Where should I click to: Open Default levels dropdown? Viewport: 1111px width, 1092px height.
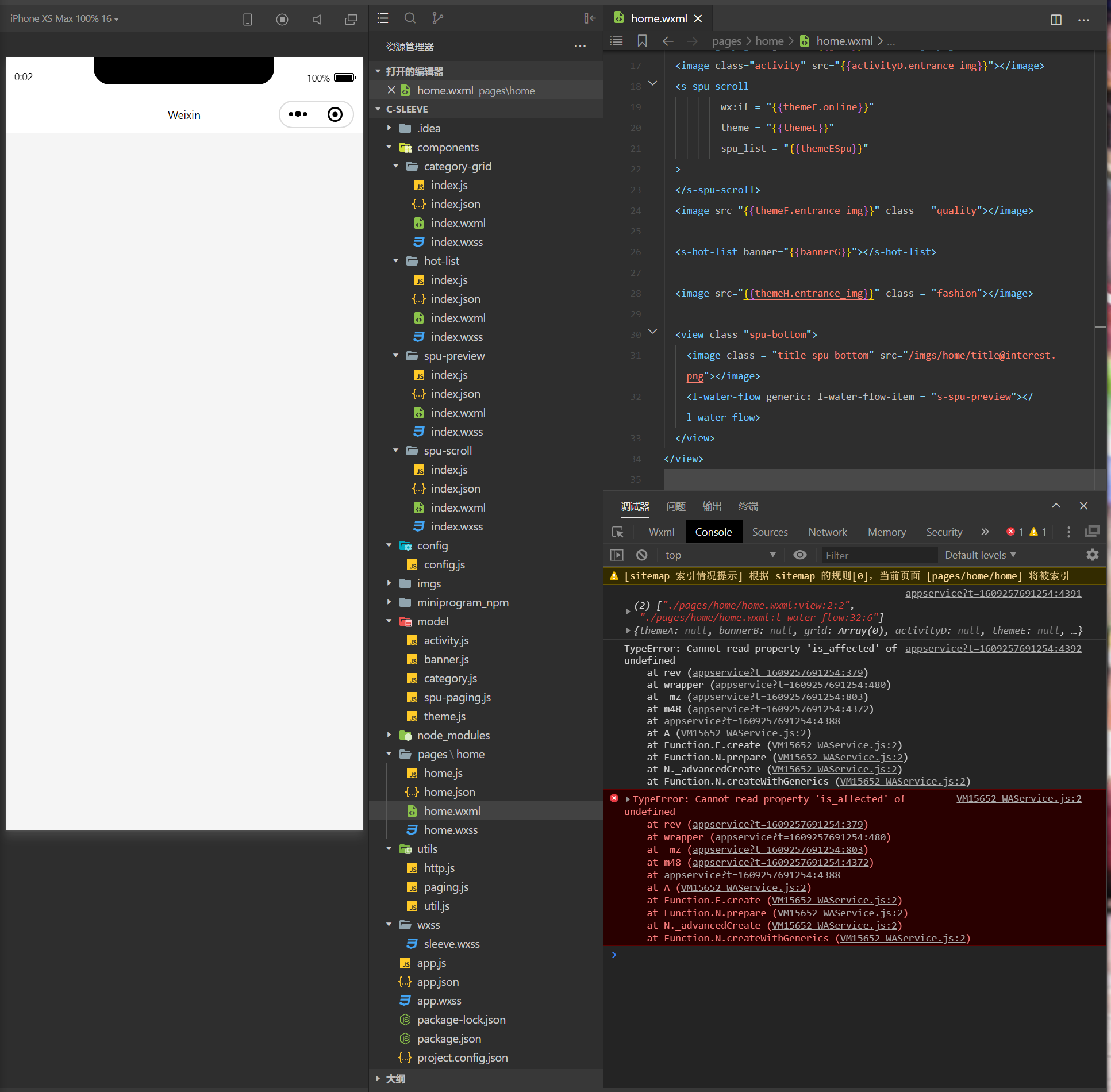pos(981,555)
